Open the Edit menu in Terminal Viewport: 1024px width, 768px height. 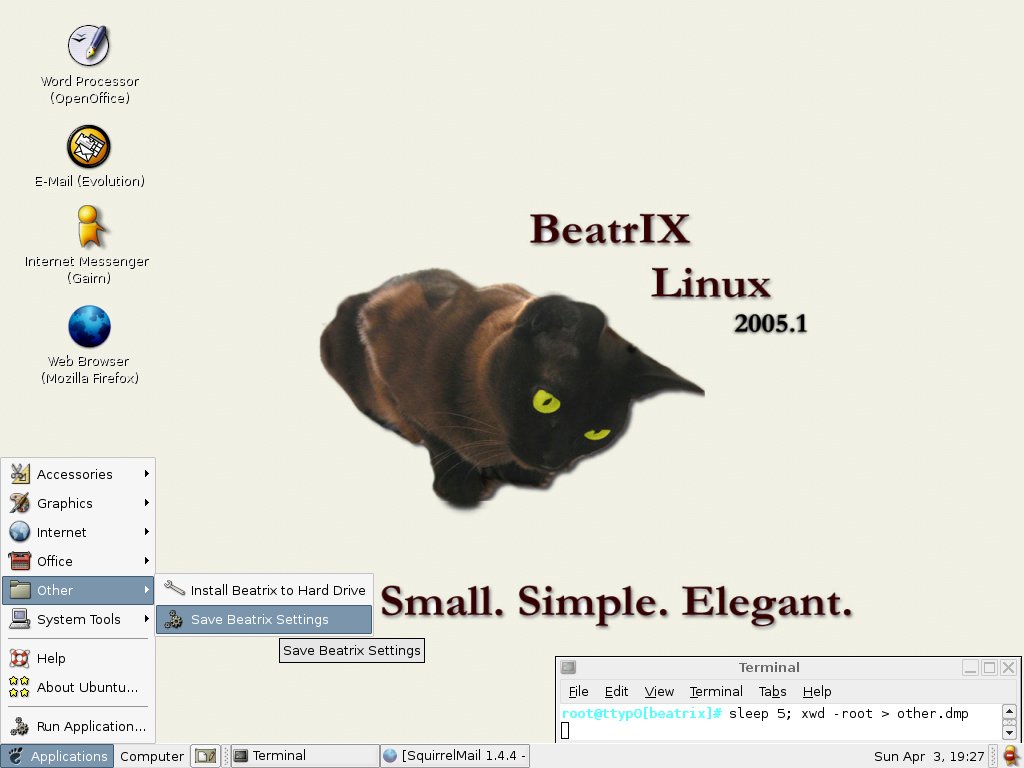click(616, 691)
